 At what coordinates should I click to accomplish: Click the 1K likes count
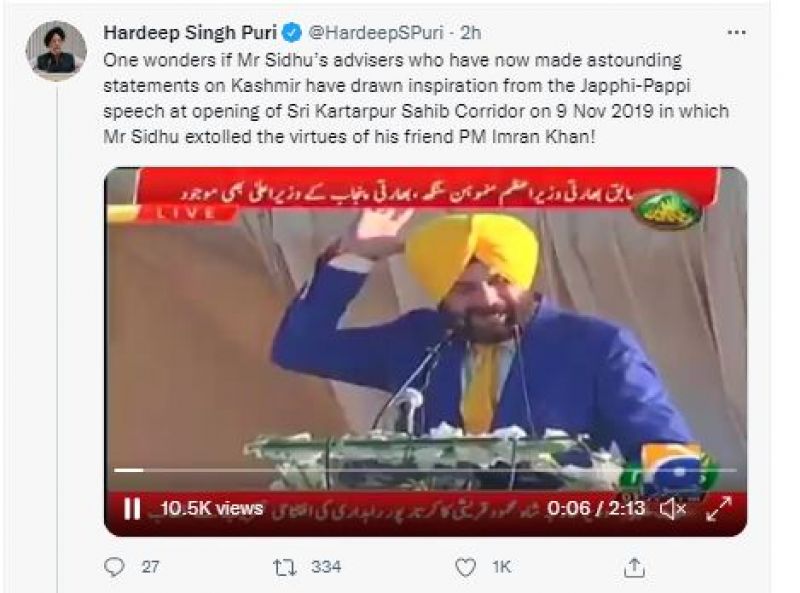(x=502, y=567)
